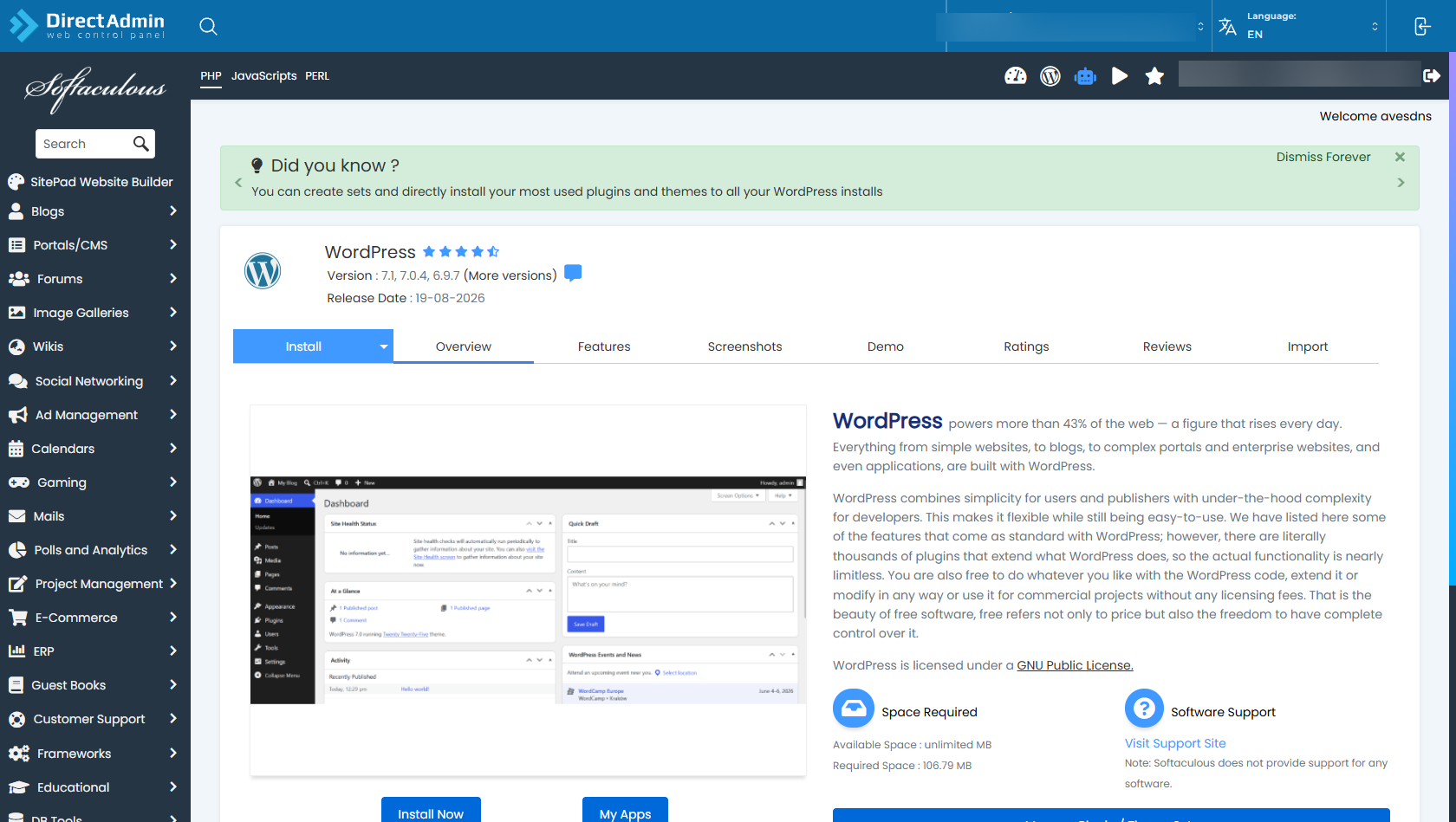Click the WordPress star rating
1456x822 pixels.
pyautogui.click(x=461, y=252)
